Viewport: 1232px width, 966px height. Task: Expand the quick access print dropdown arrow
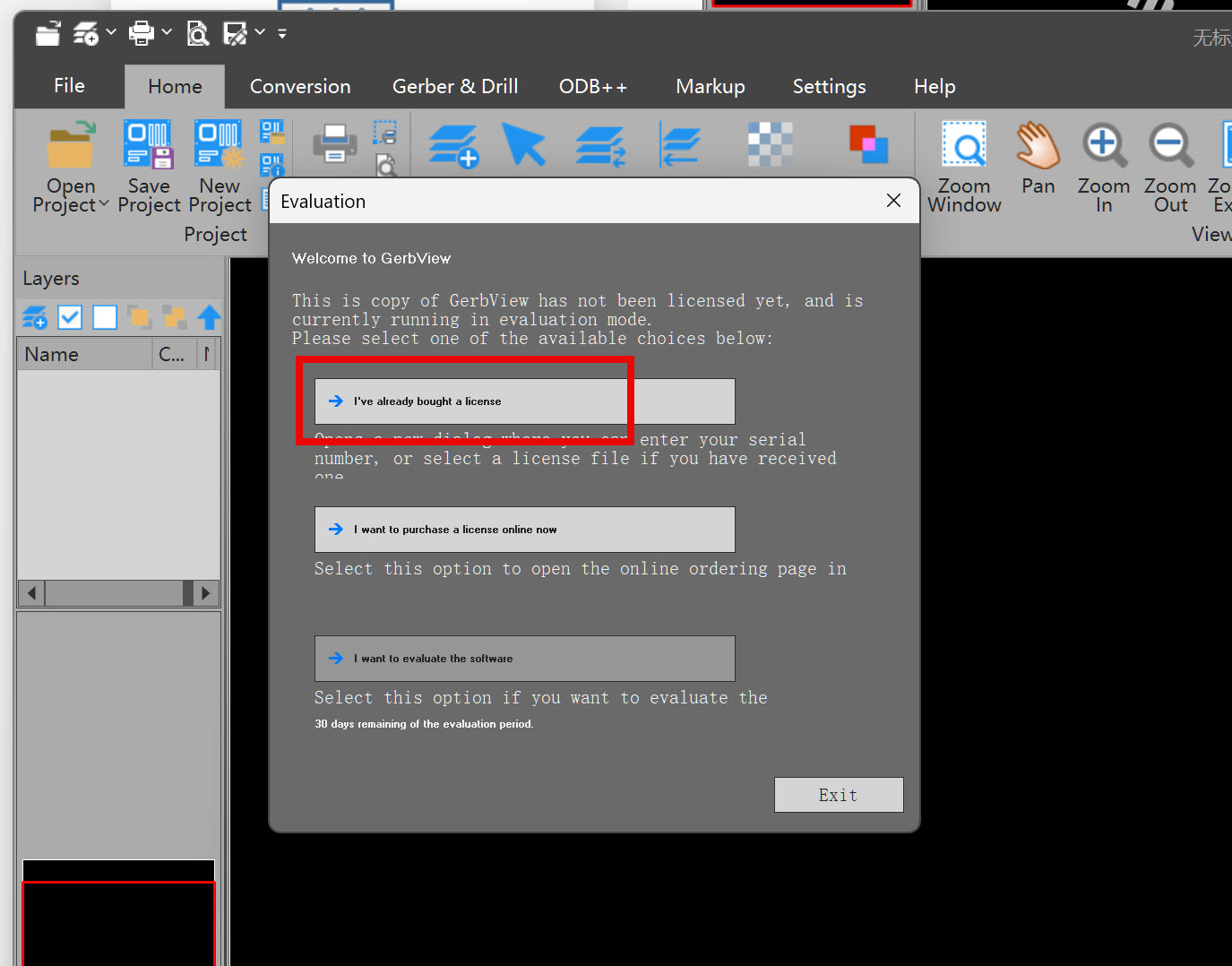point(167,33)
